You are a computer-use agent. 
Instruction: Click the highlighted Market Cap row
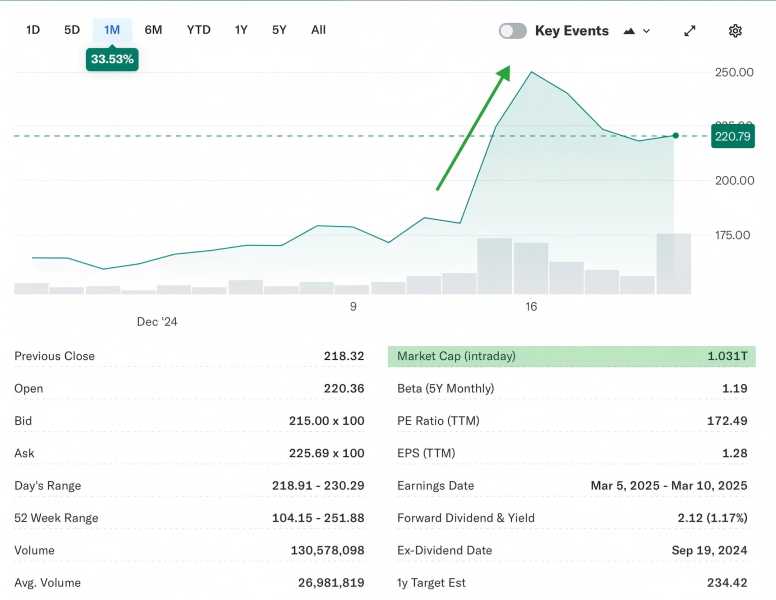571,356
